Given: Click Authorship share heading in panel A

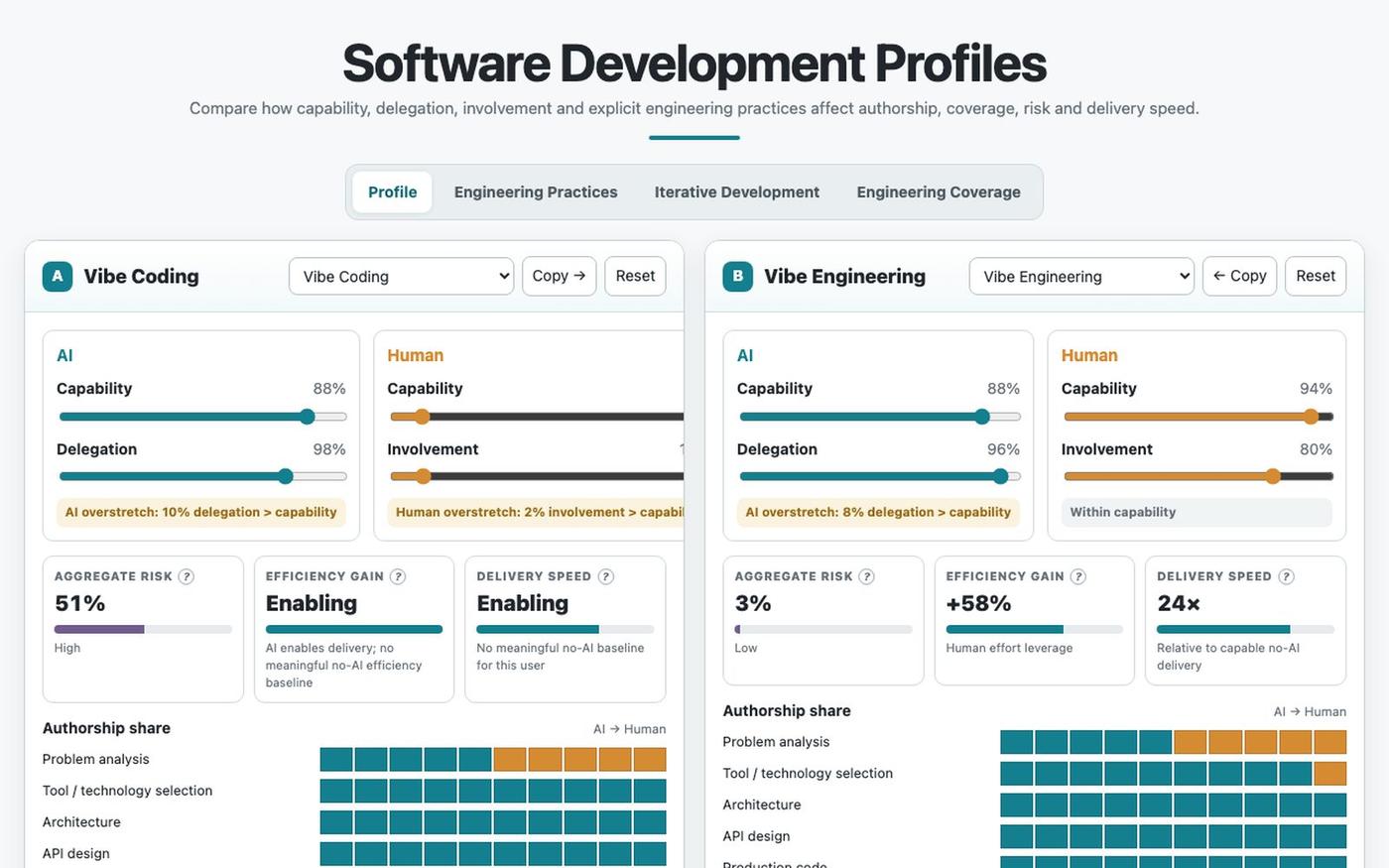Looking at the screenshot, I should [106, 728].
